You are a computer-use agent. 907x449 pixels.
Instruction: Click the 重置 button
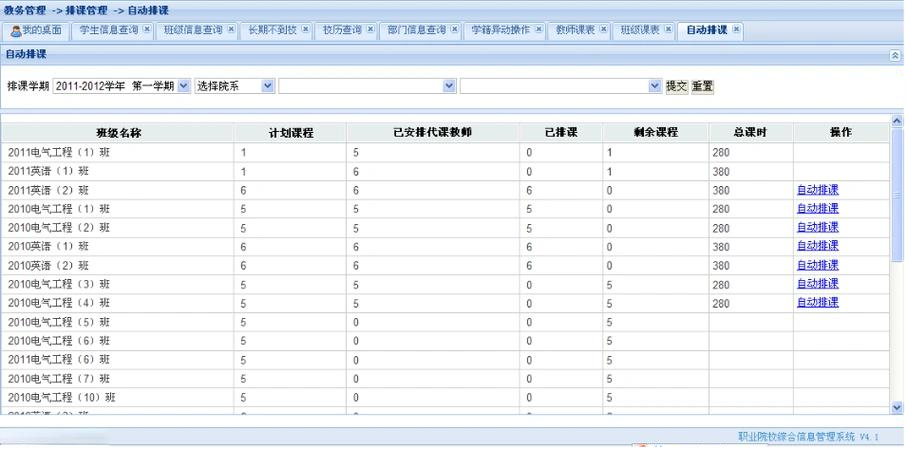pyautogui.click(x=703, y=86)
